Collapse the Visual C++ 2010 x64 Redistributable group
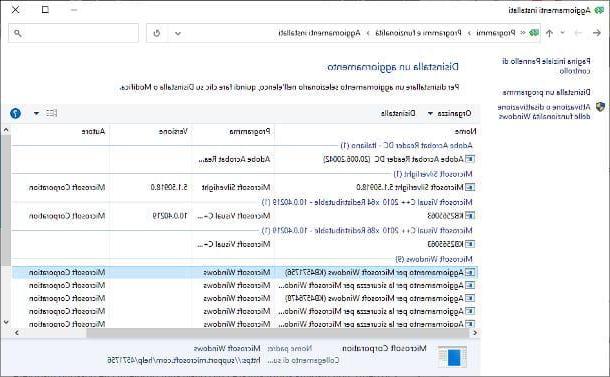 click(367, 202)
